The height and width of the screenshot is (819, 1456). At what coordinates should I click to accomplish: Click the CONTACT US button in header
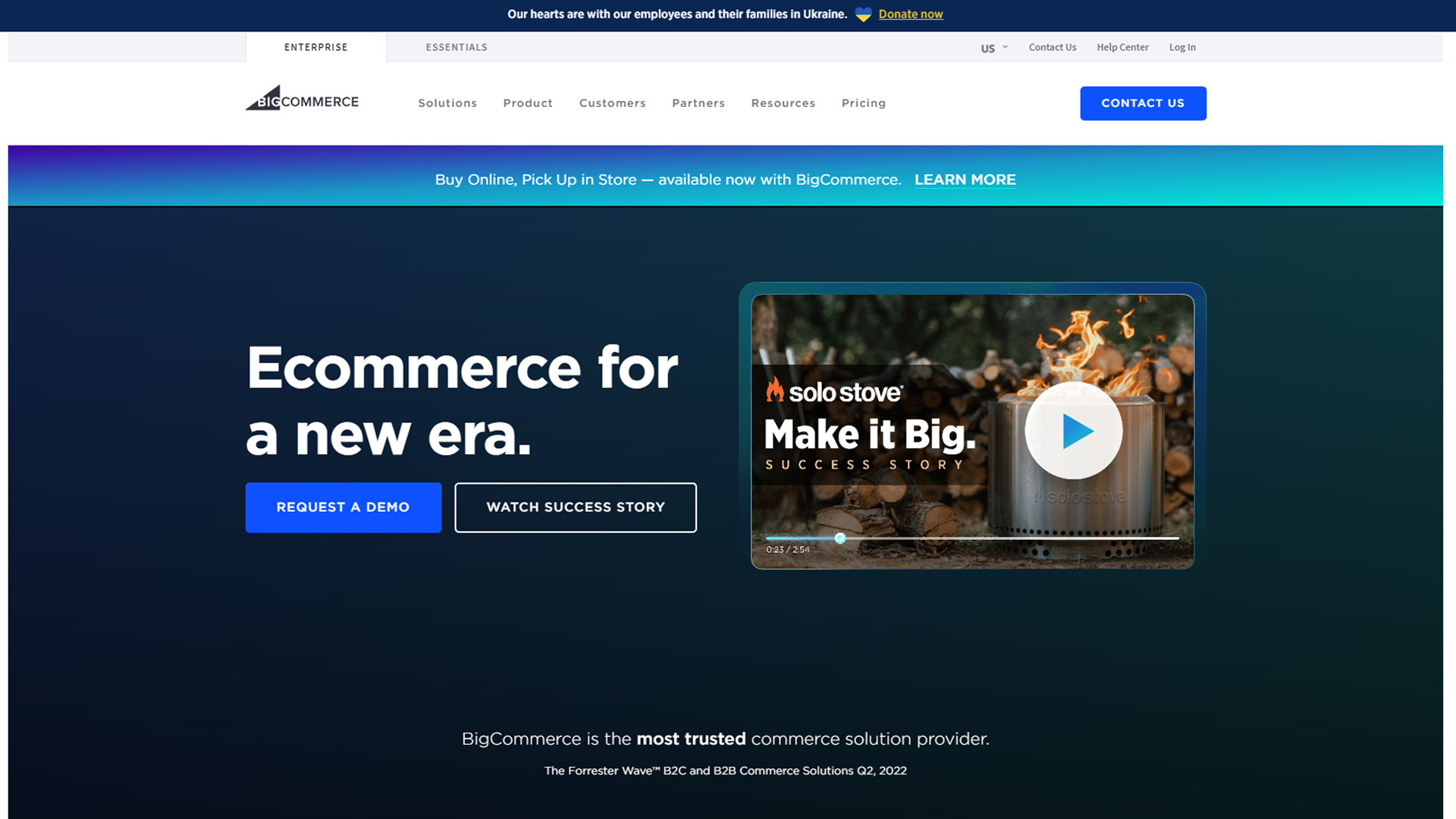[1143, 103]
